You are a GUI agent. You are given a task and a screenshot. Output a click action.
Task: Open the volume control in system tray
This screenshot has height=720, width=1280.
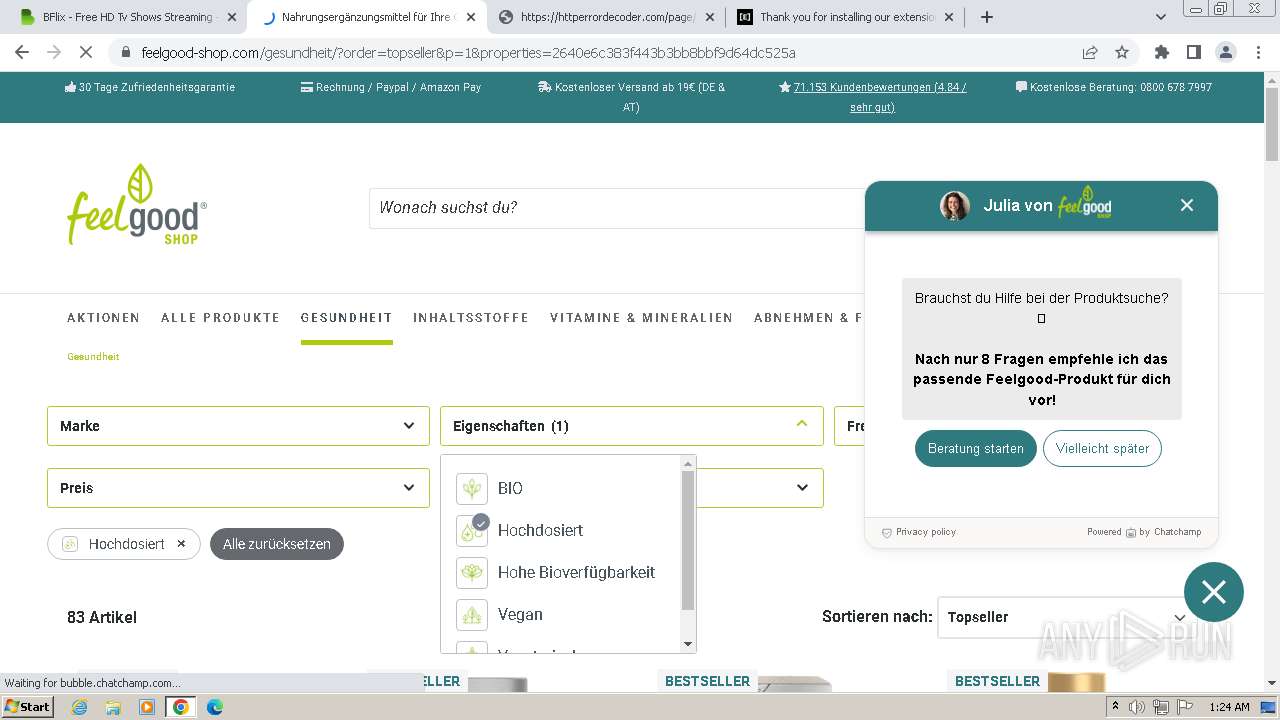click(1137, 707)
